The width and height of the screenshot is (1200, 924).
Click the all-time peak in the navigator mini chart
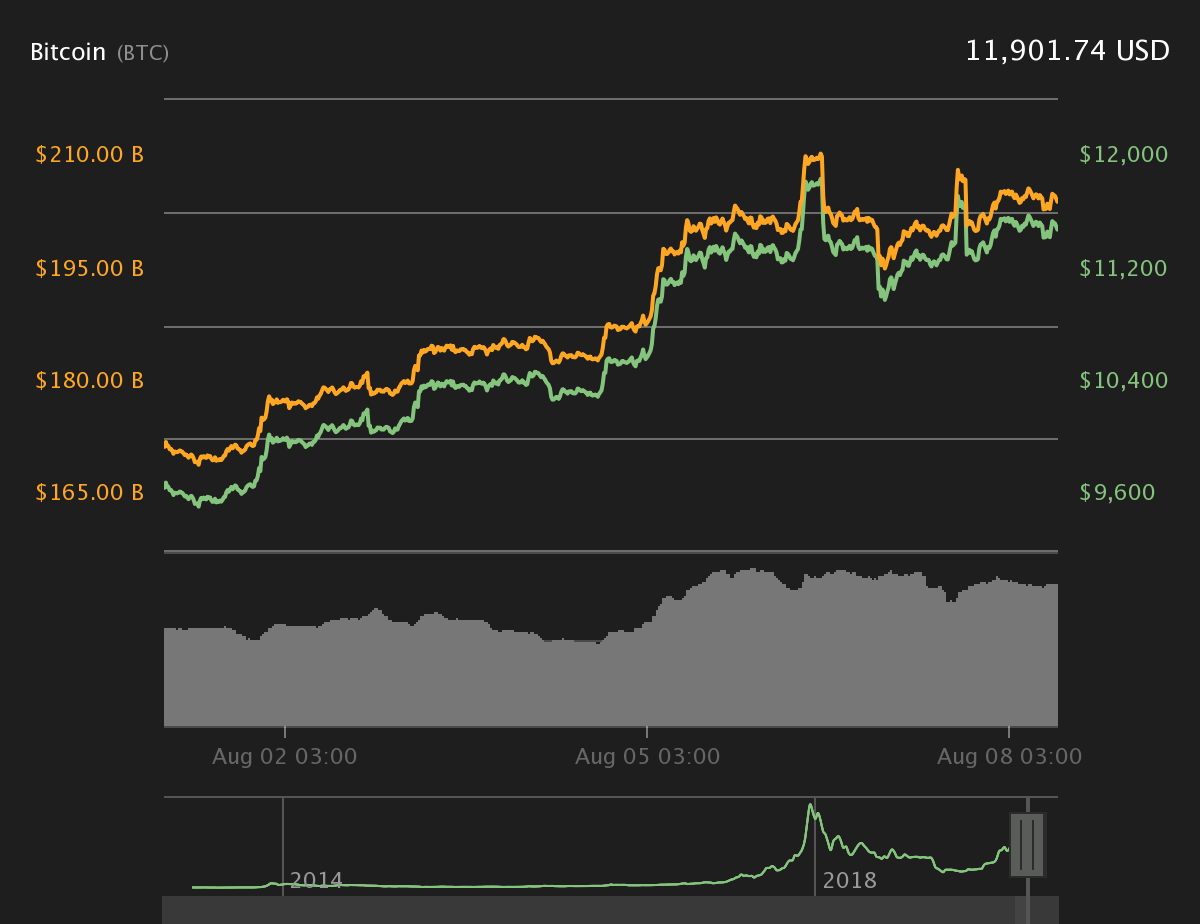click(x=810, y=806)
